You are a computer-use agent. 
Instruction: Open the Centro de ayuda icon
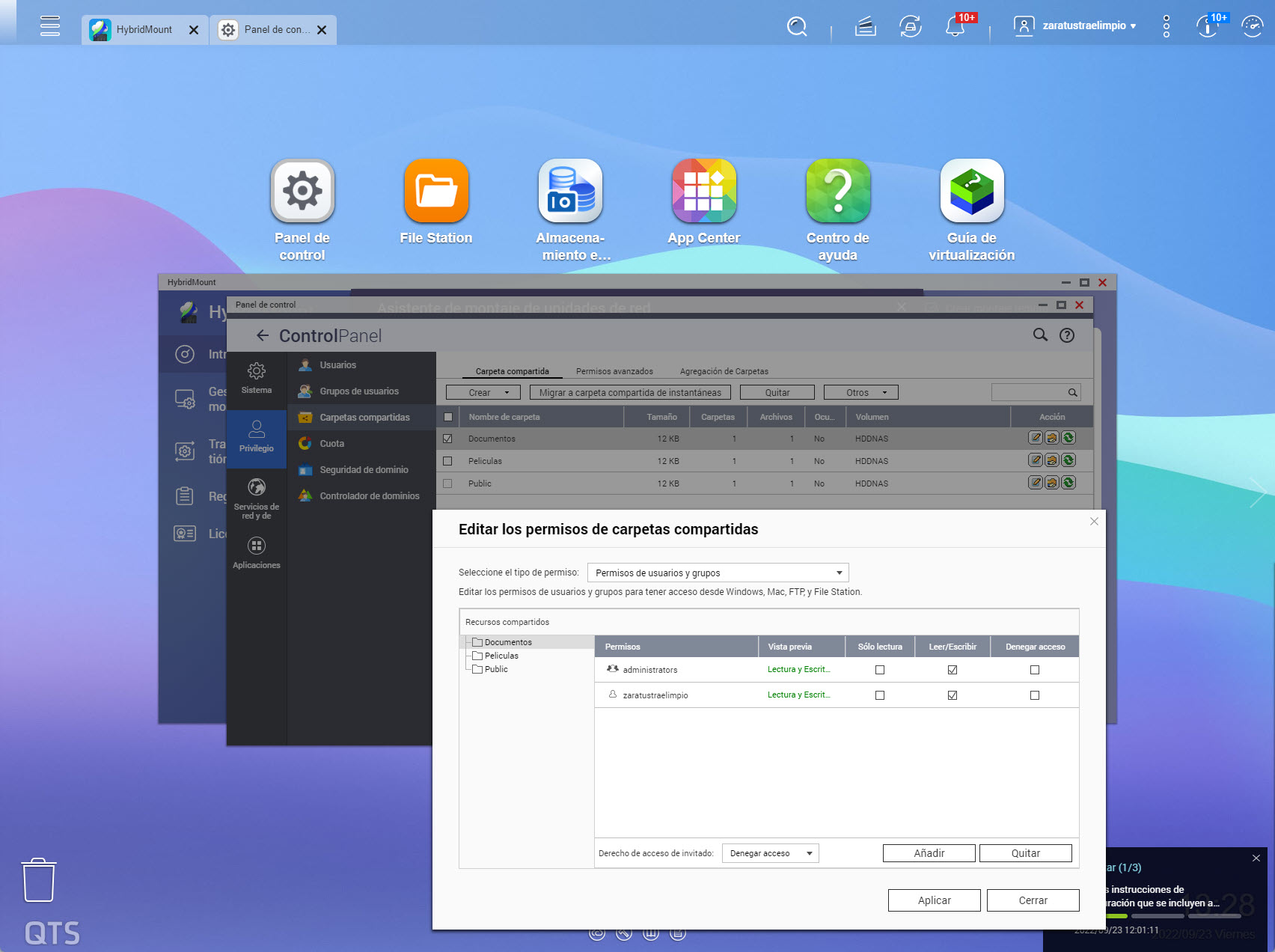[837, 192]
